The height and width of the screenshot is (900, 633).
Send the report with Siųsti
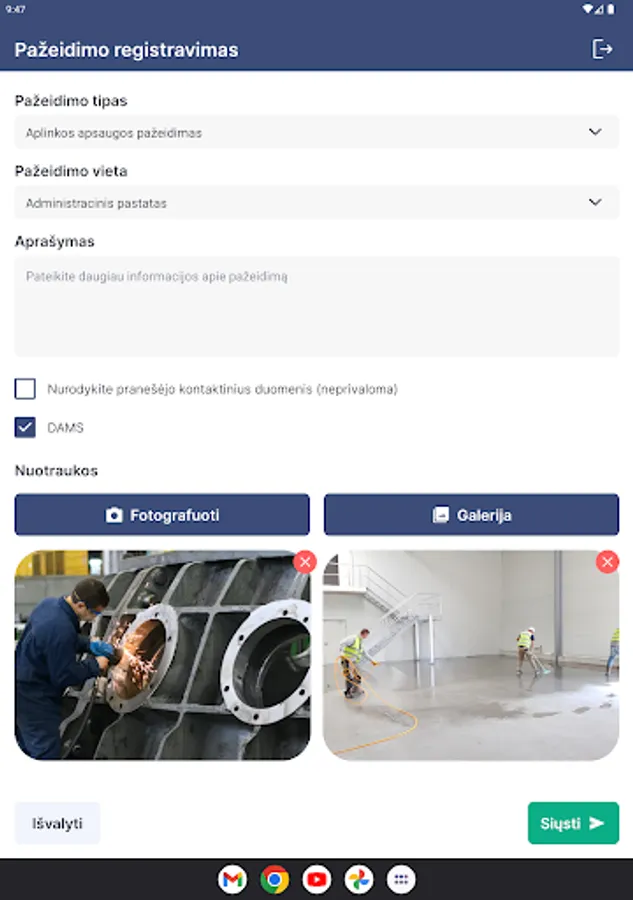[573, 823]
